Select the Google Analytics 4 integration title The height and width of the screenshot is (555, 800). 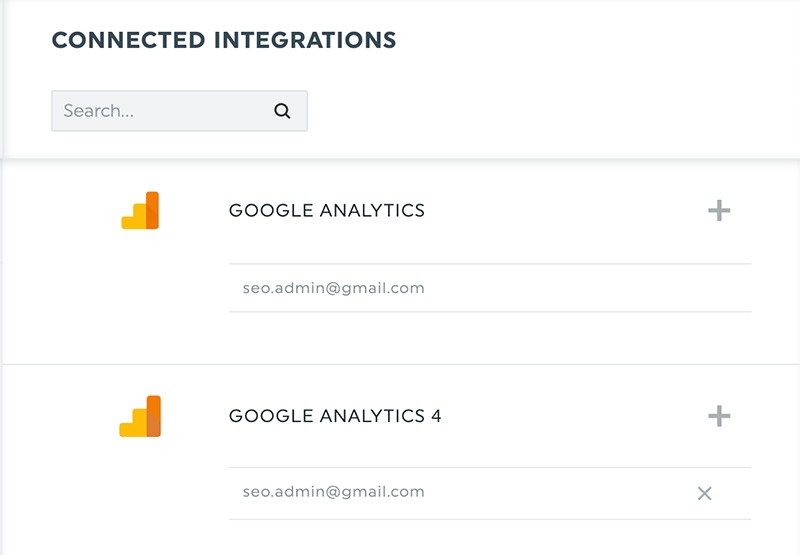point(335,416)
